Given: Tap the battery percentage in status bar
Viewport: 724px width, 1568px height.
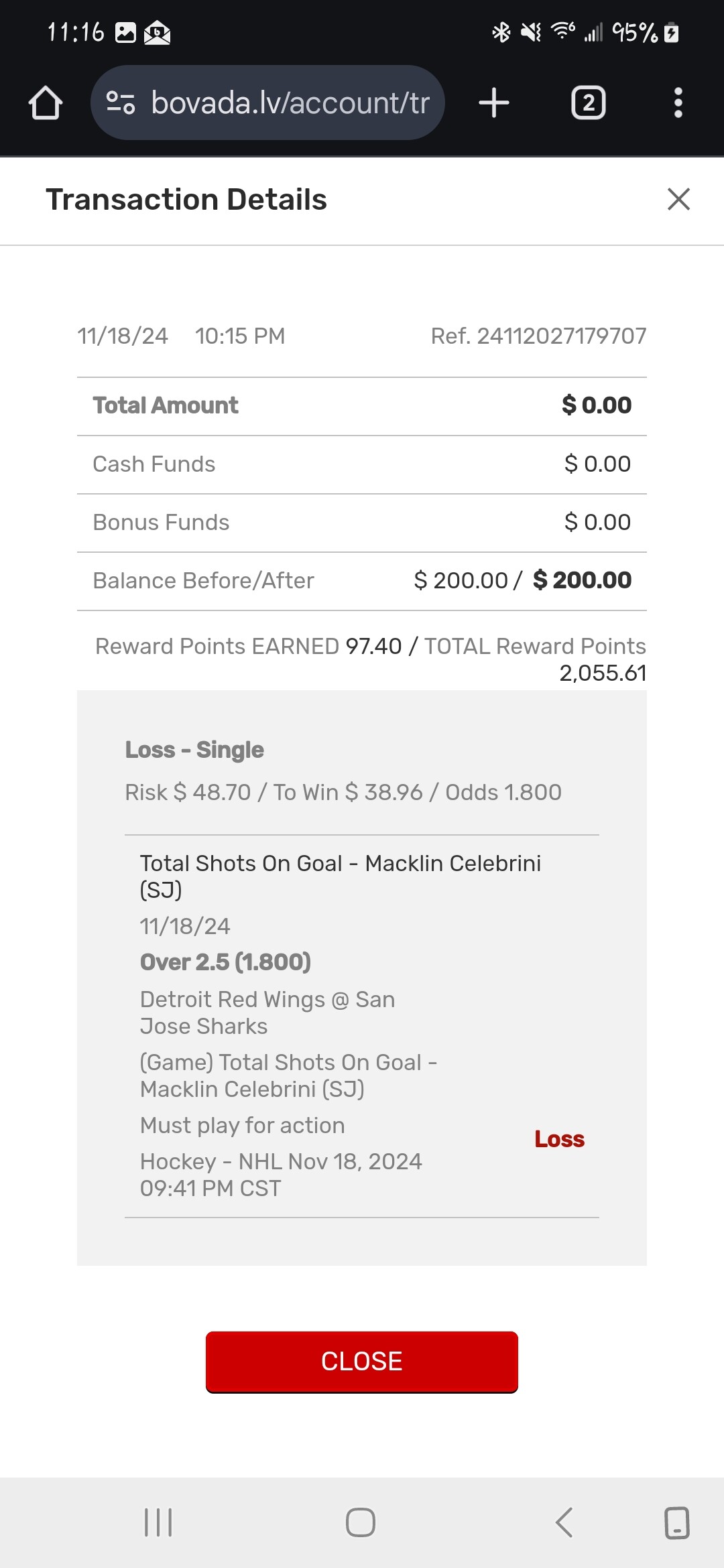Looking at the screenshot, I should point(634,32).
